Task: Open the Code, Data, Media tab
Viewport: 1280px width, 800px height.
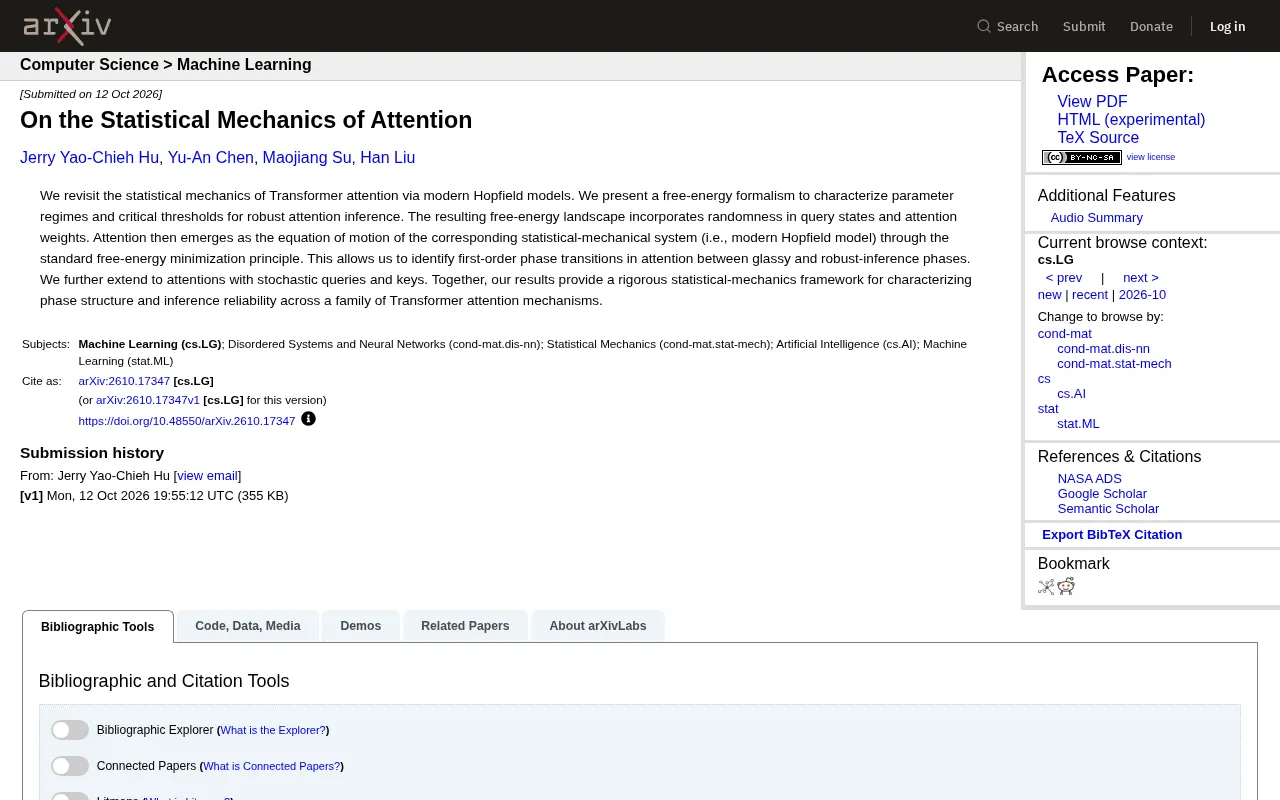Action: coord(248,626)
